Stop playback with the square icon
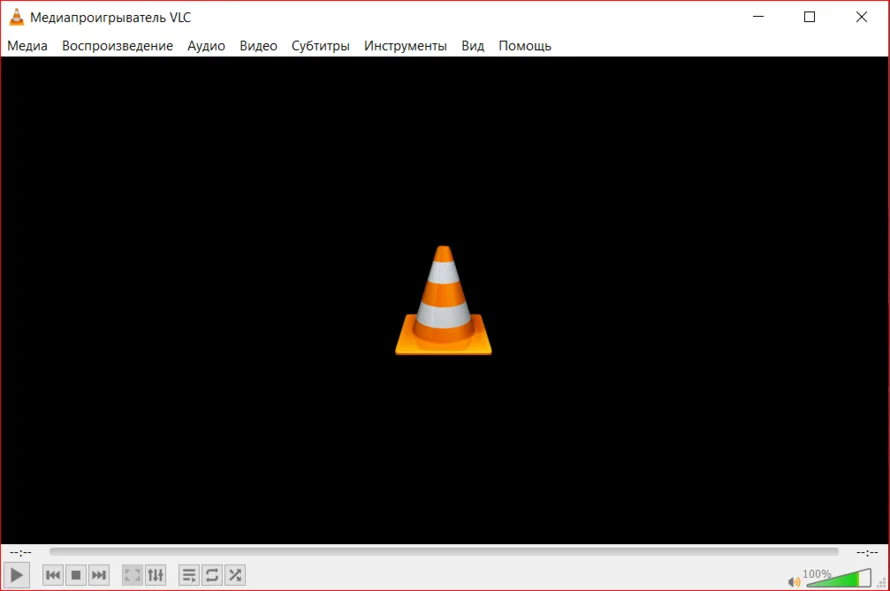The image size is (890, 591). pyautogui.click(x=76, y=575)
